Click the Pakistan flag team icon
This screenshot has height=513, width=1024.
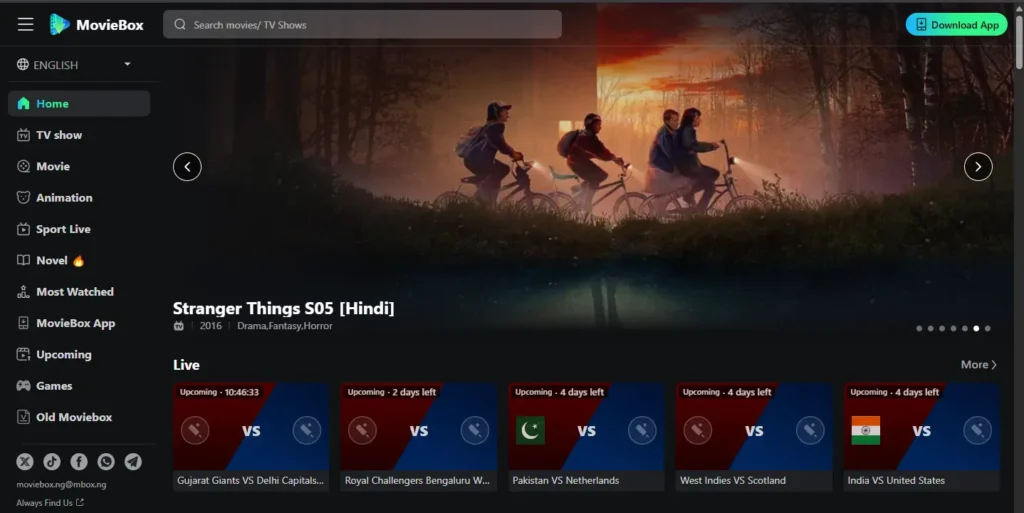530,431
